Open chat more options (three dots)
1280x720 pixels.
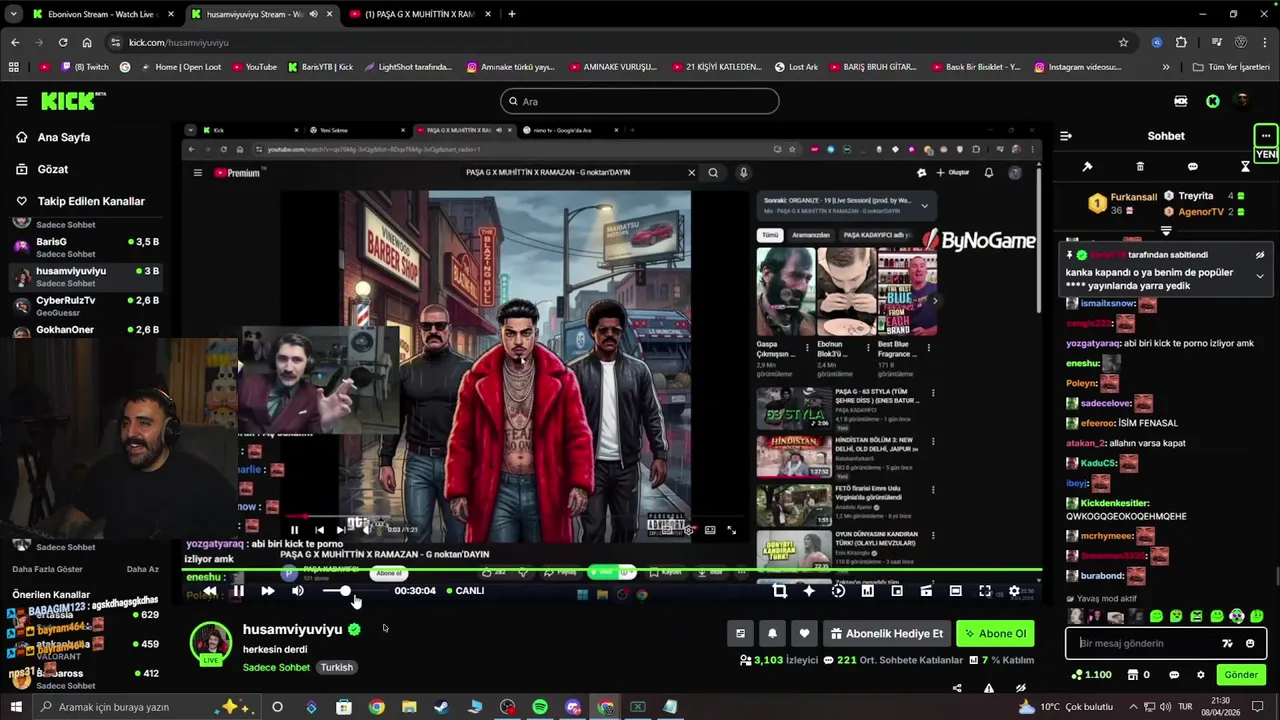point(1266,136)
